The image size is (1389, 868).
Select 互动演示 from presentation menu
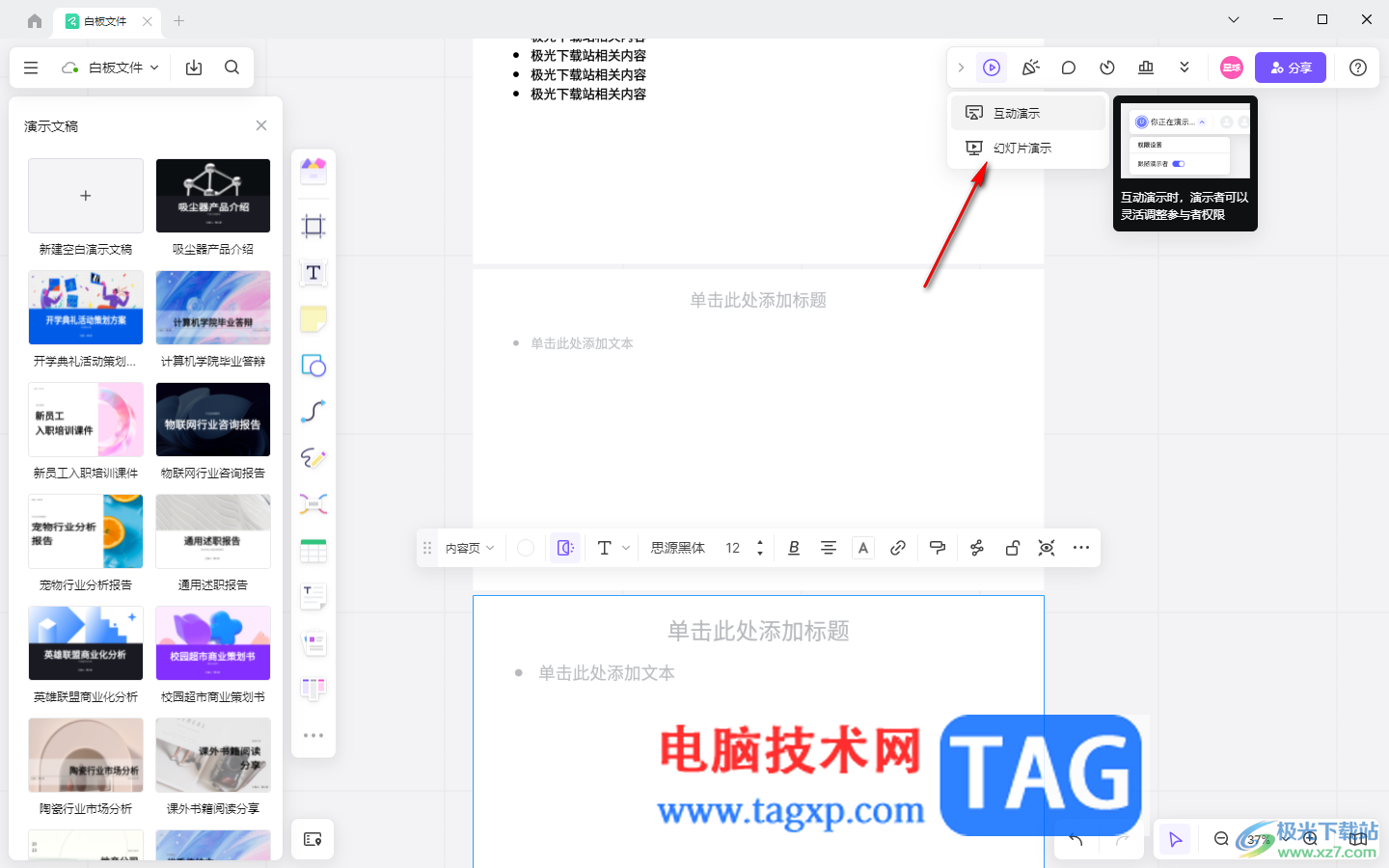tap(1028, 113)
